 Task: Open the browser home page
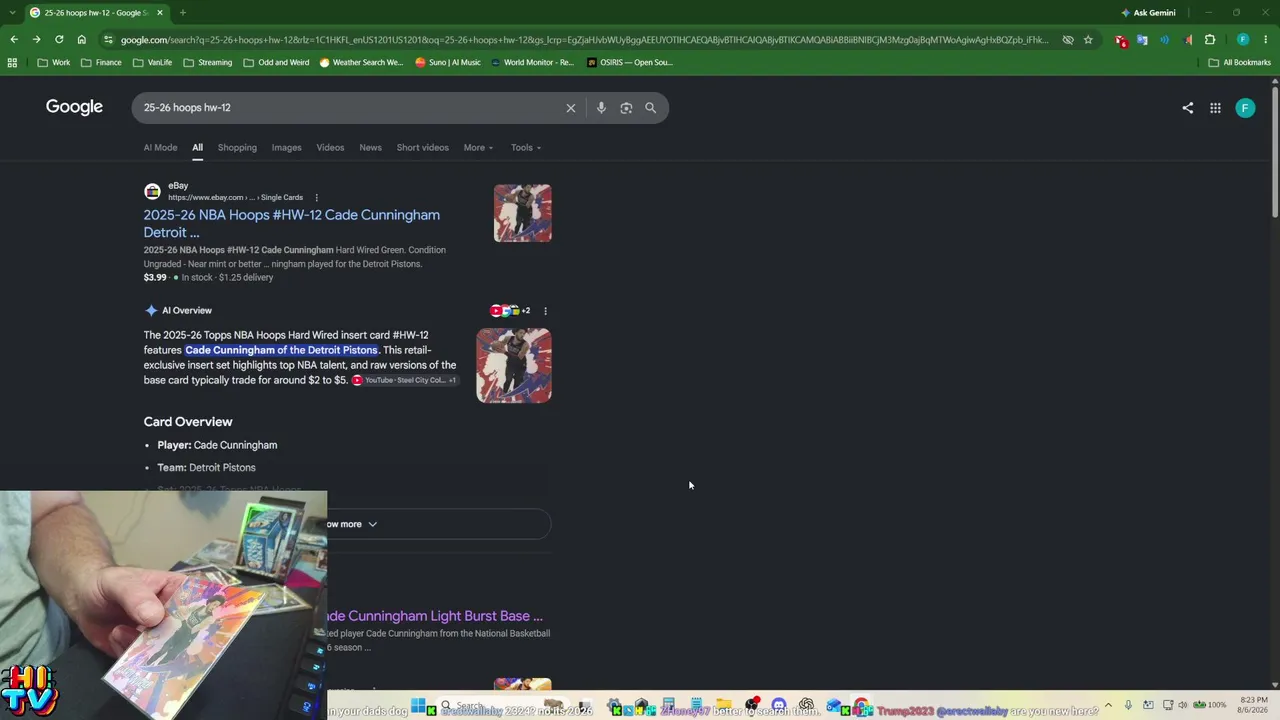click(x=82, y=40)
